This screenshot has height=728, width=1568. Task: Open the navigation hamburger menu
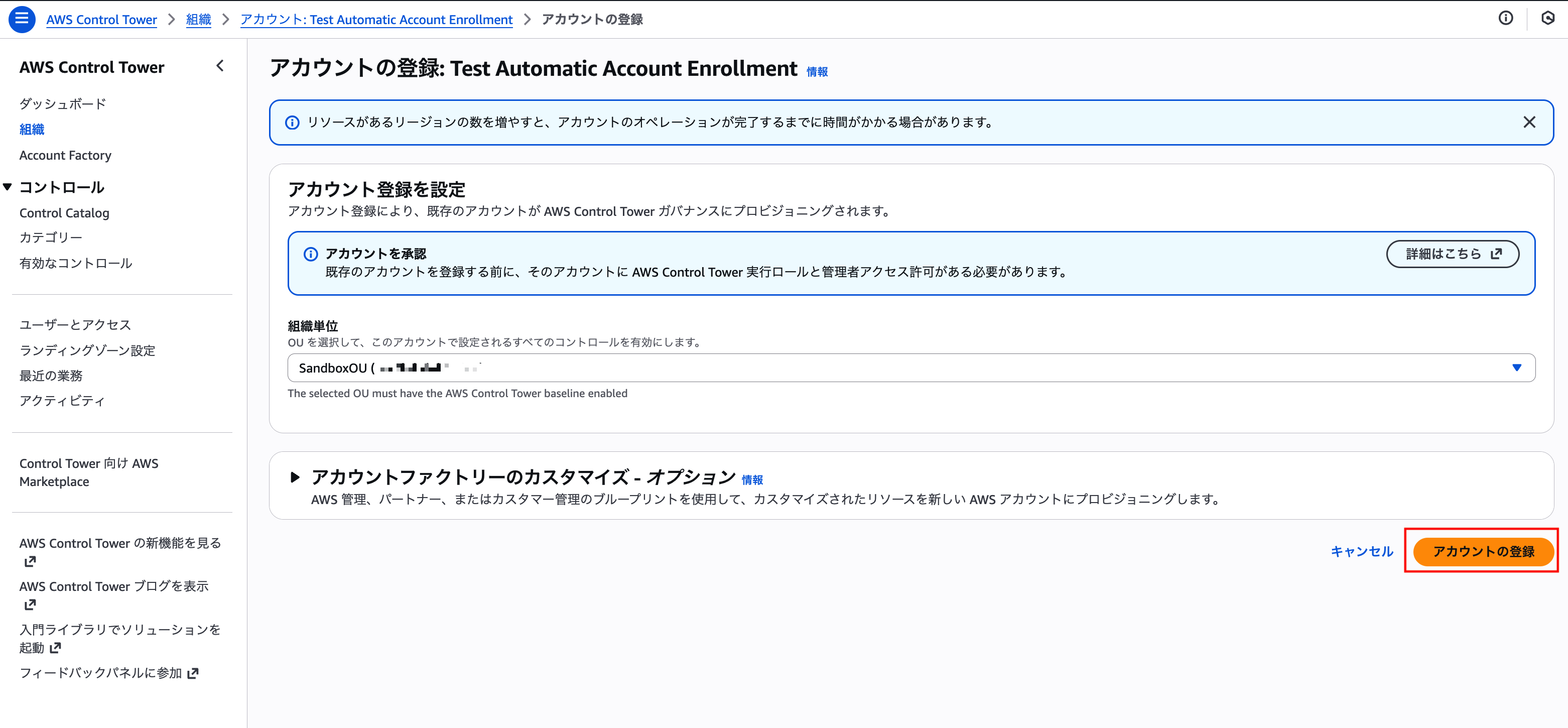[x=21, y=19]
